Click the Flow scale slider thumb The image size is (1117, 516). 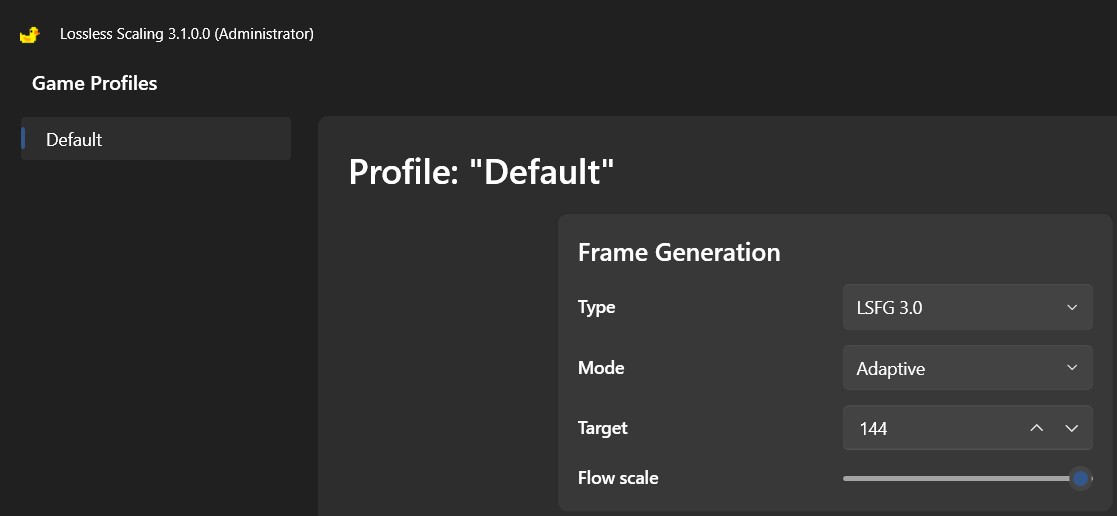pos(1081,478)
